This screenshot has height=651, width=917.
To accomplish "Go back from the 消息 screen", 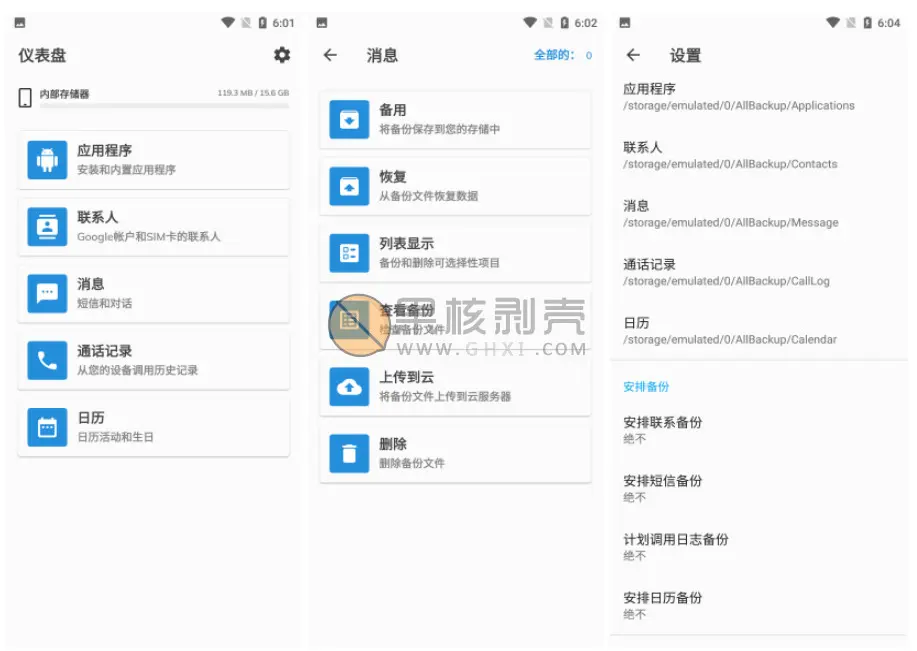I will pyautogui.click(x=330, y=55).
